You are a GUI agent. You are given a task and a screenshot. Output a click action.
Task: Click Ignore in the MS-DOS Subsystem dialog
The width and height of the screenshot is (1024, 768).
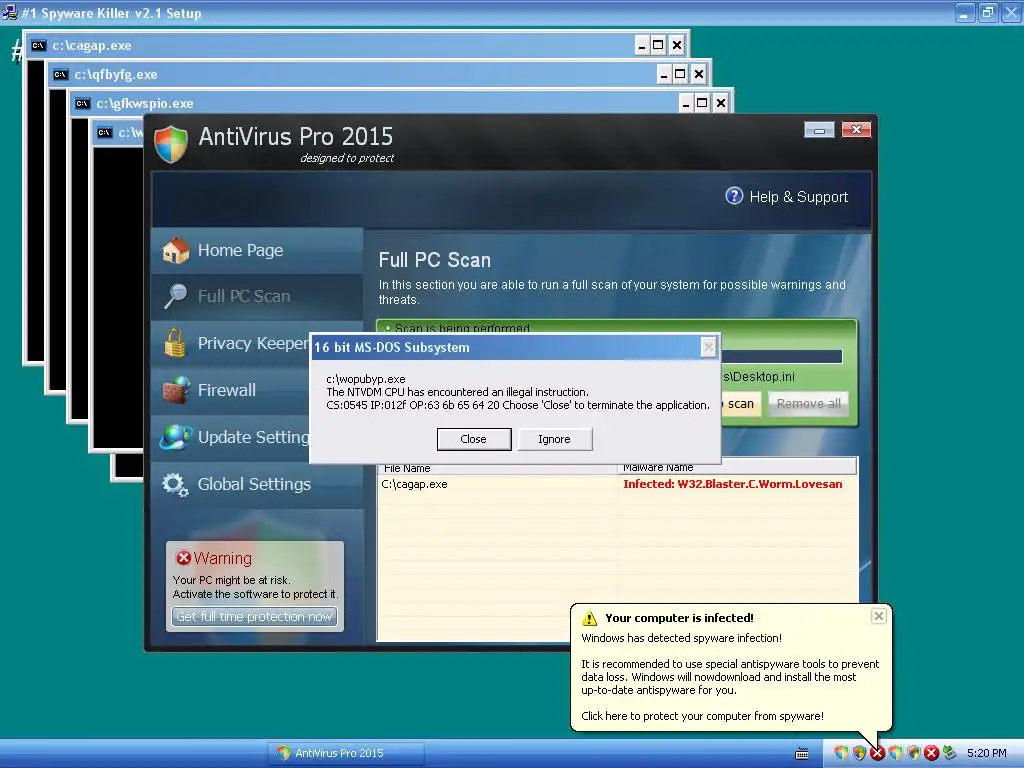click(554, 440)
